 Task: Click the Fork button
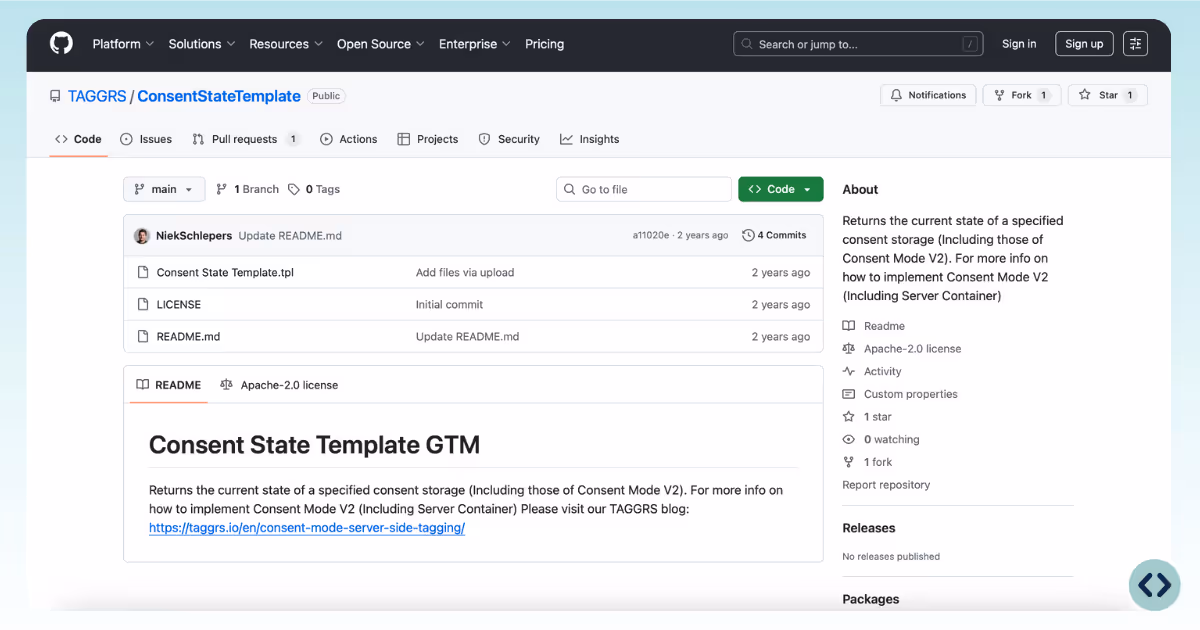[1022, 95]
